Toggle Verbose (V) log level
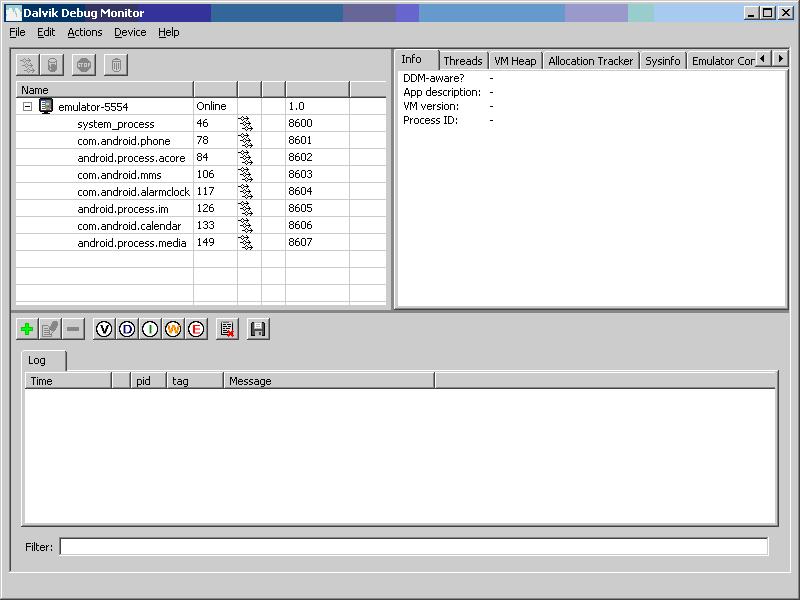800x600 pixels. [104, 329]
